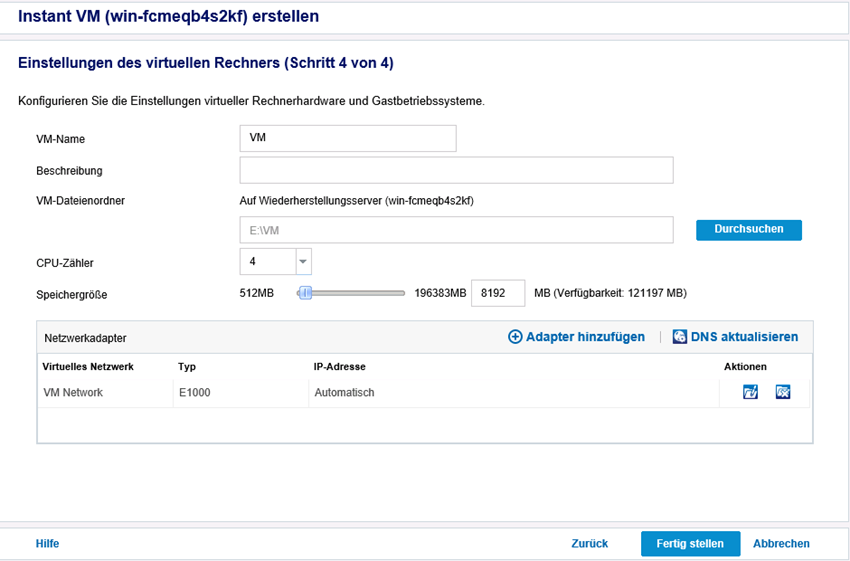Open the Hilfe link
This screenshot has height=561, width=850.
click(47, 544)
